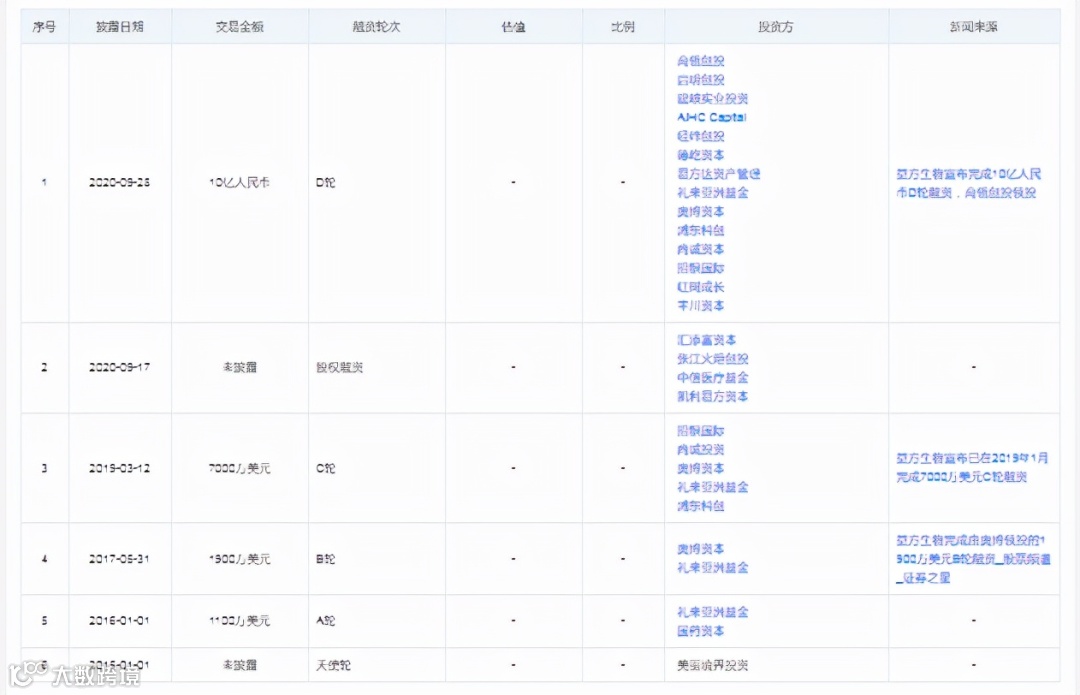Open 易方达资产管理 investor link

point(718,174)
